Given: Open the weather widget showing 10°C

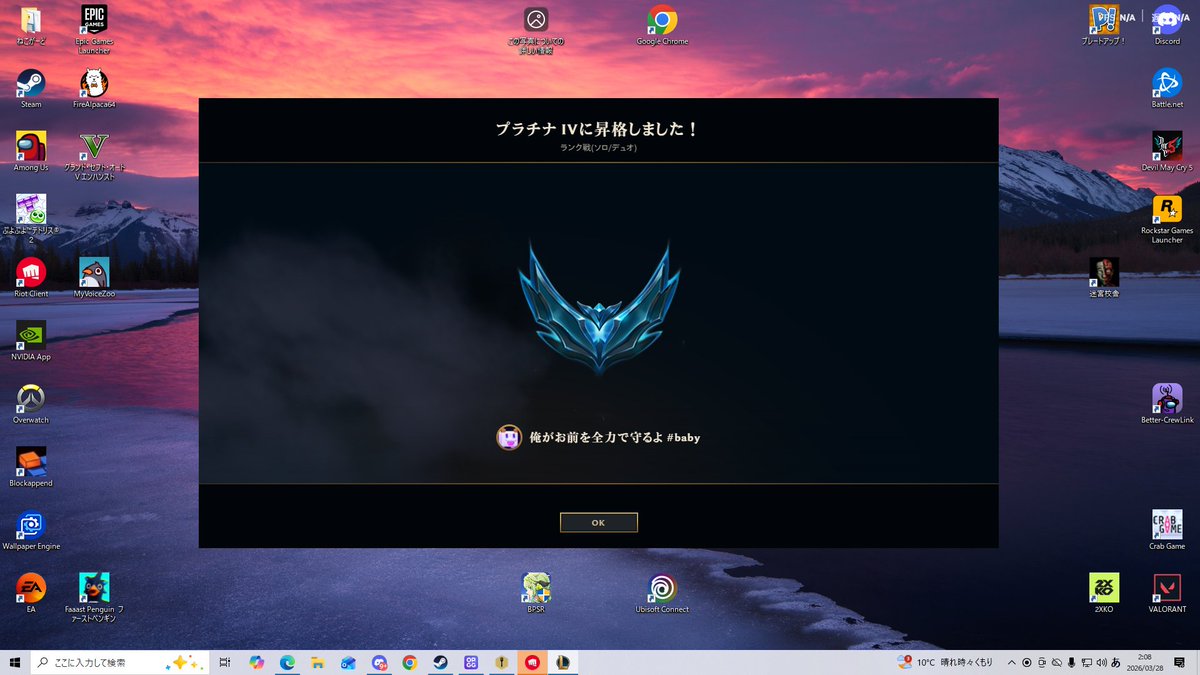Looking at the screenshot, I should click(x=946, y=662).
